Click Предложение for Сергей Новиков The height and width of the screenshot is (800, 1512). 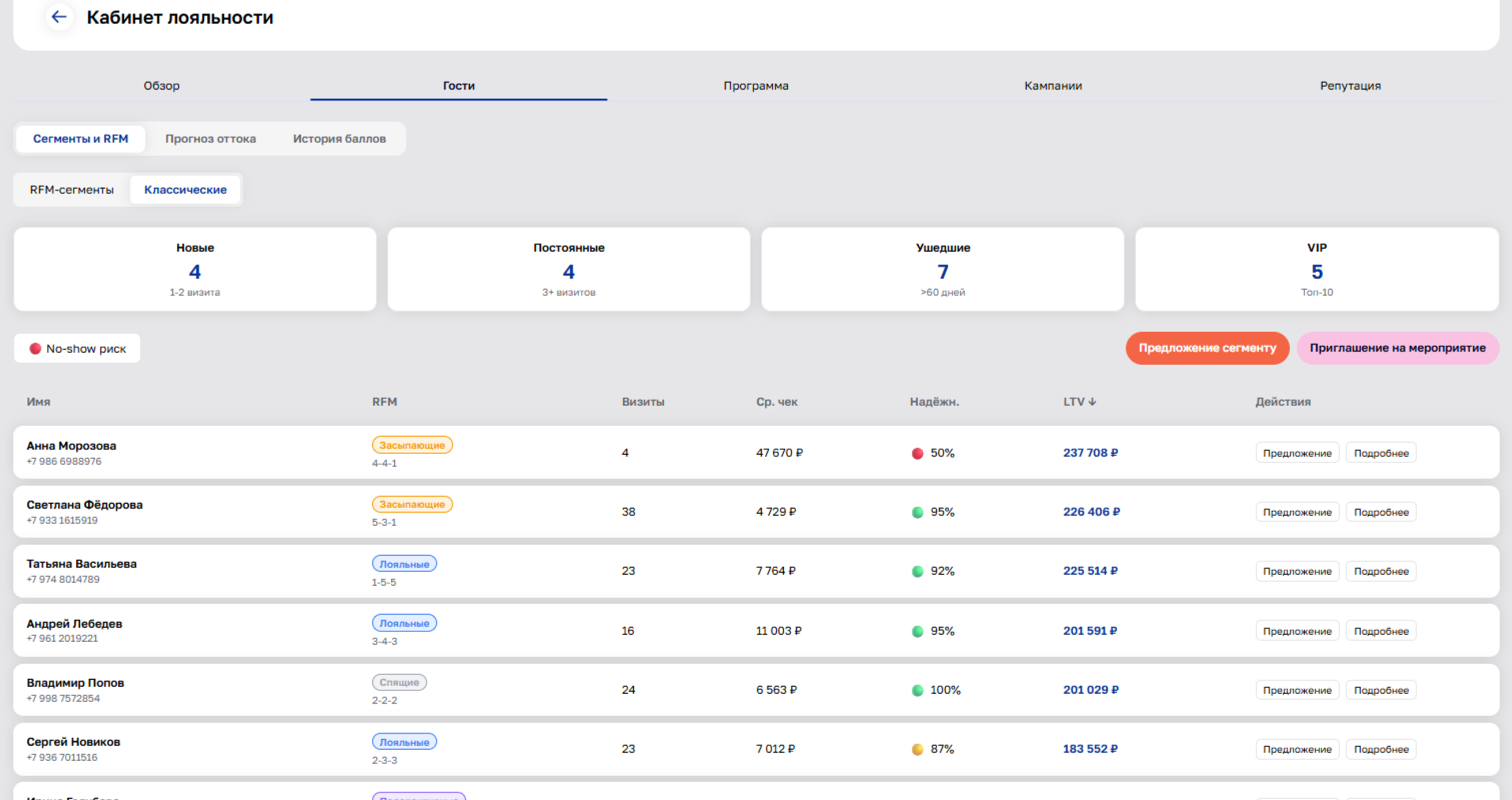[x=1297, y=749]
